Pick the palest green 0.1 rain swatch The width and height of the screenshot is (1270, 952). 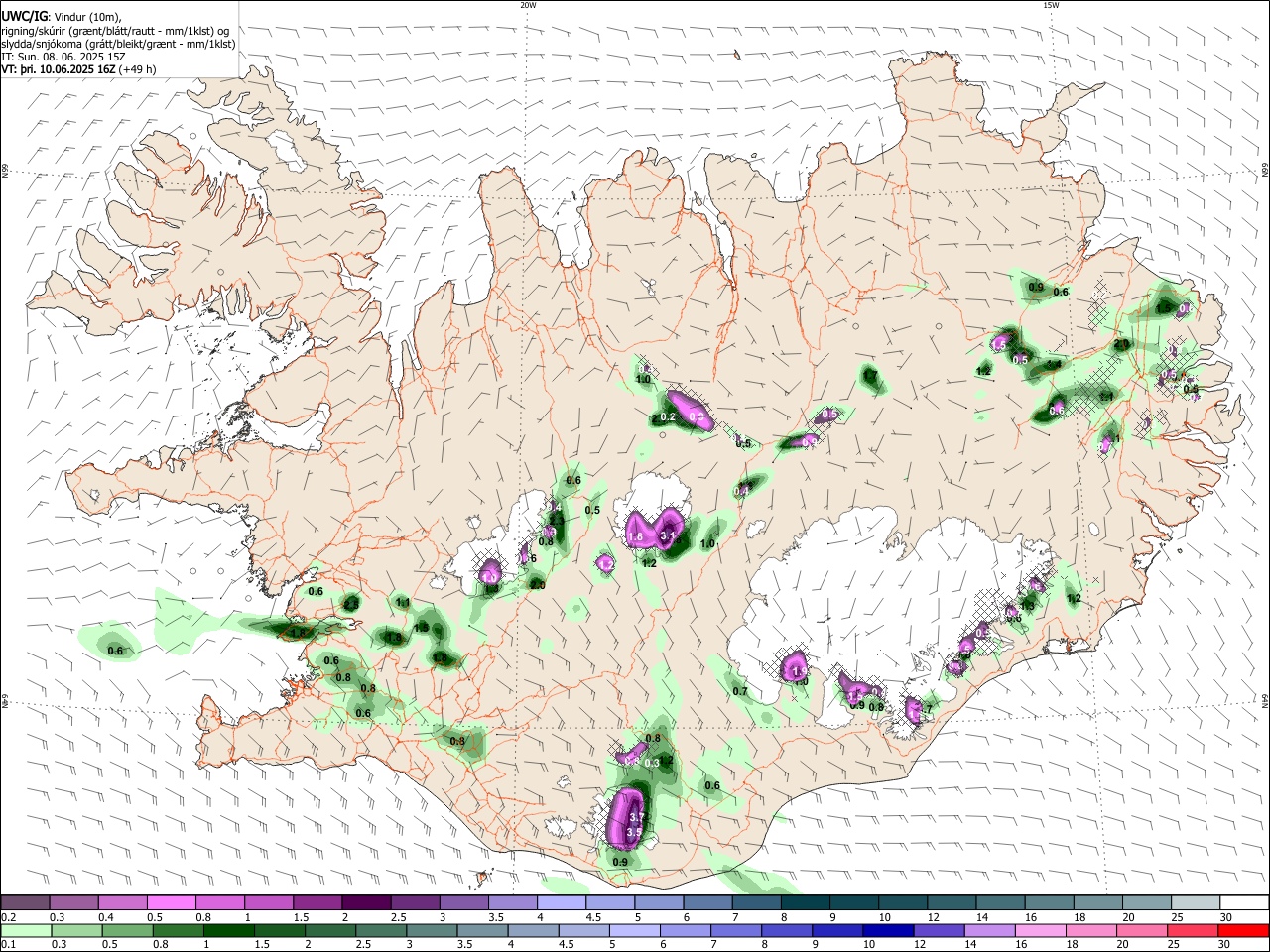tap(25, 930)
